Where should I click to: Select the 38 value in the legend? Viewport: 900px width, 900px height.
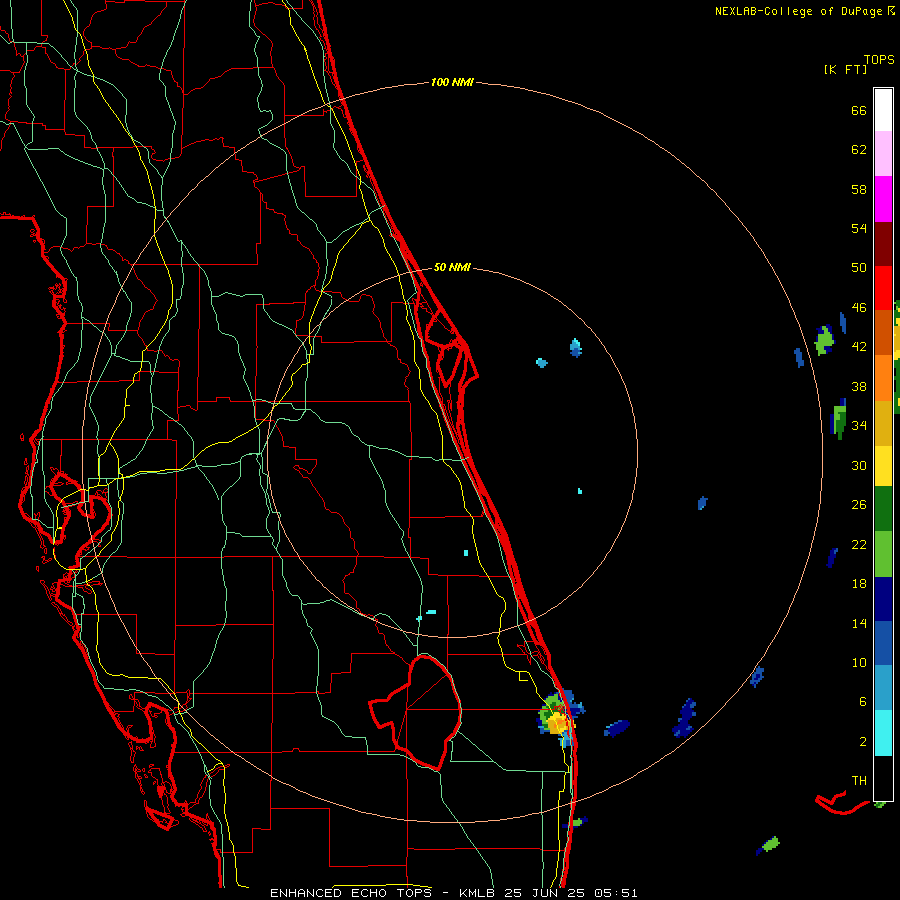[x=859, y=386]
